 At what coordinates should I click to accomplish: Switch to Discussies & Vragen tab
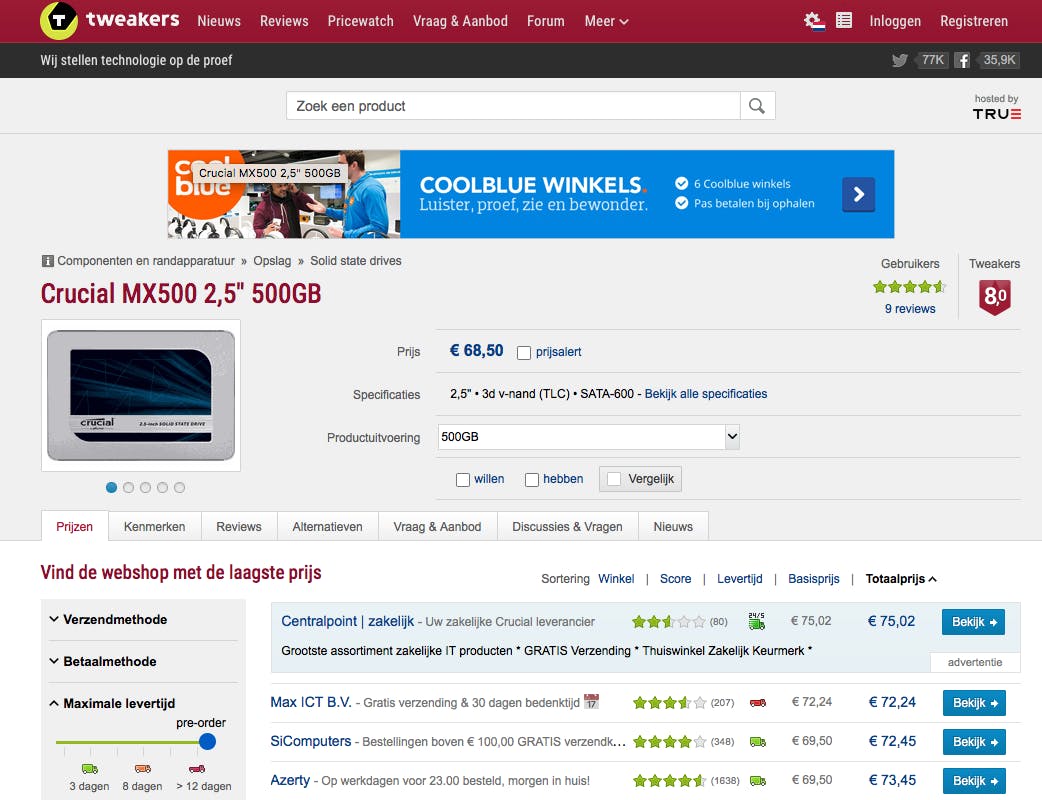[x=567, y=526]
